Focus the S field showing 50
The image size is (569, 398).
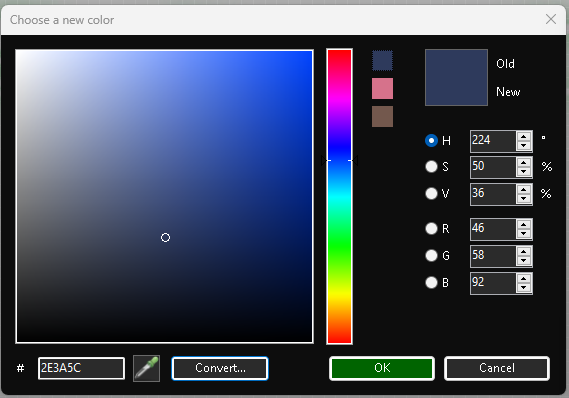click(x=493, y=167)
